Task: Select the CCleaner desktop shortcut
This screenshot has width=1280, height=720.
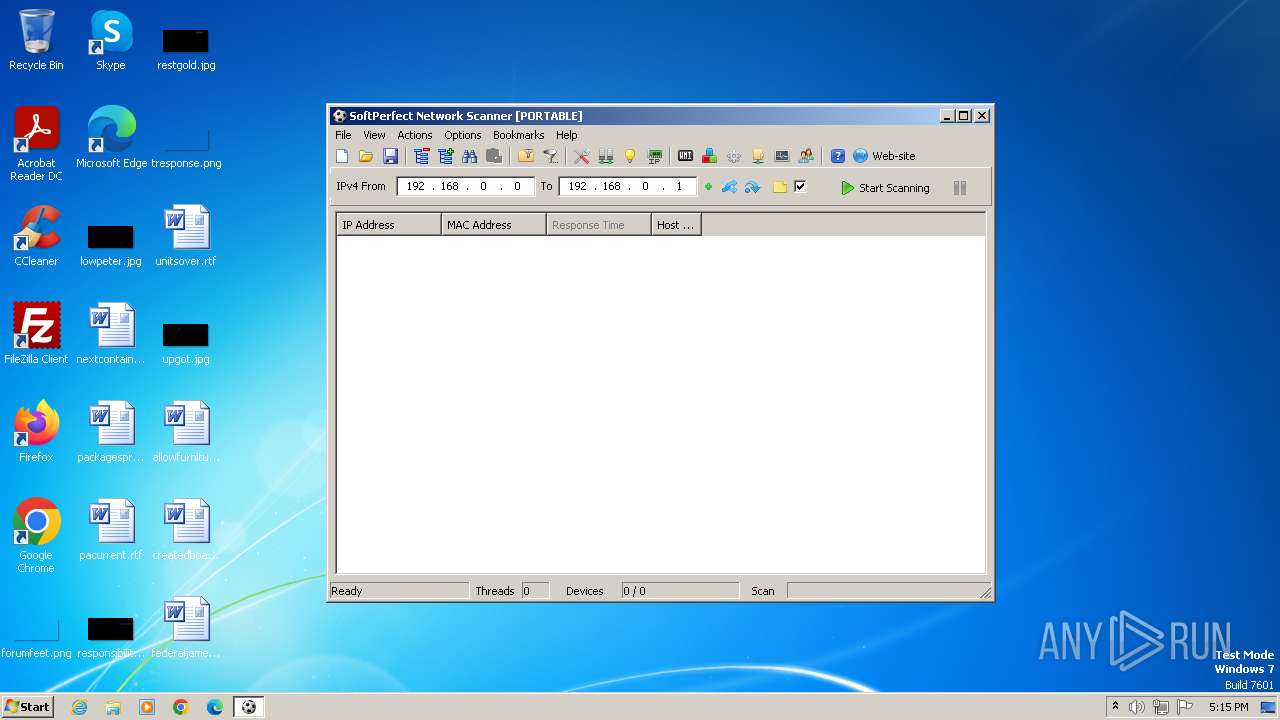Action: (36, 237)
